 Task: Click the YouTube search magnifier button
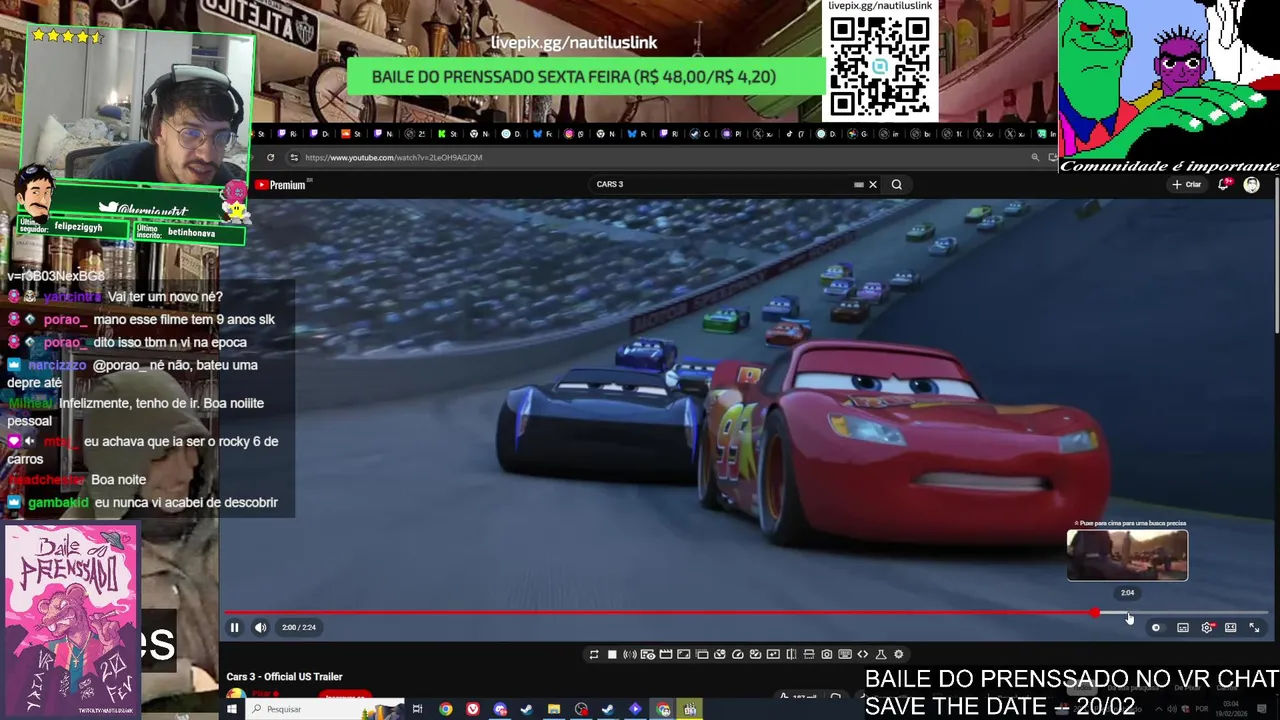coord(896,184)
